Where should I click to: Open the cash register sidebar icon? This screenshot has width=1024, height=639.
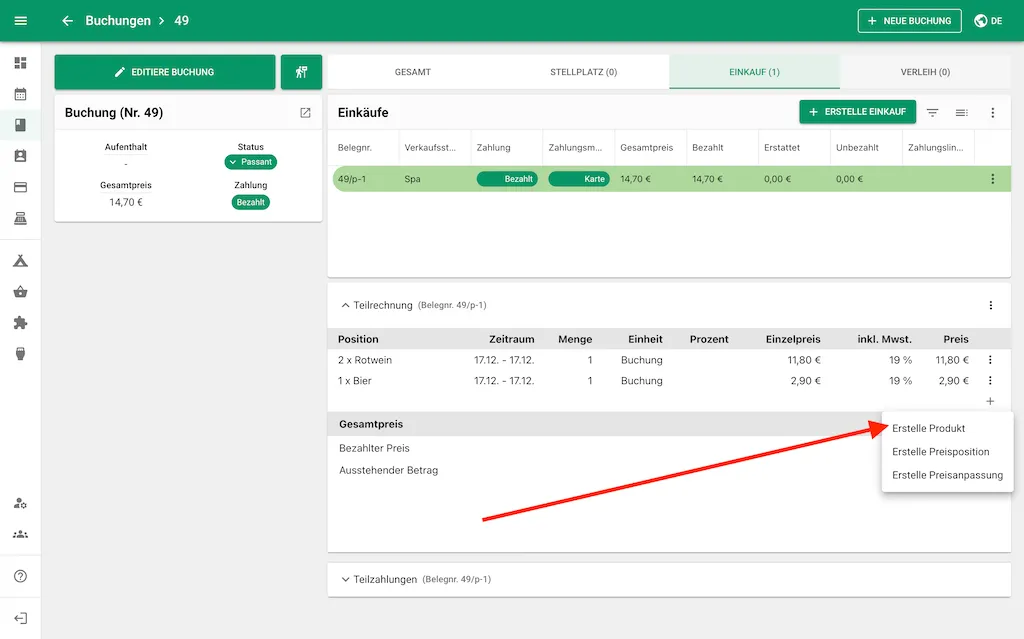tap(20, 218)
